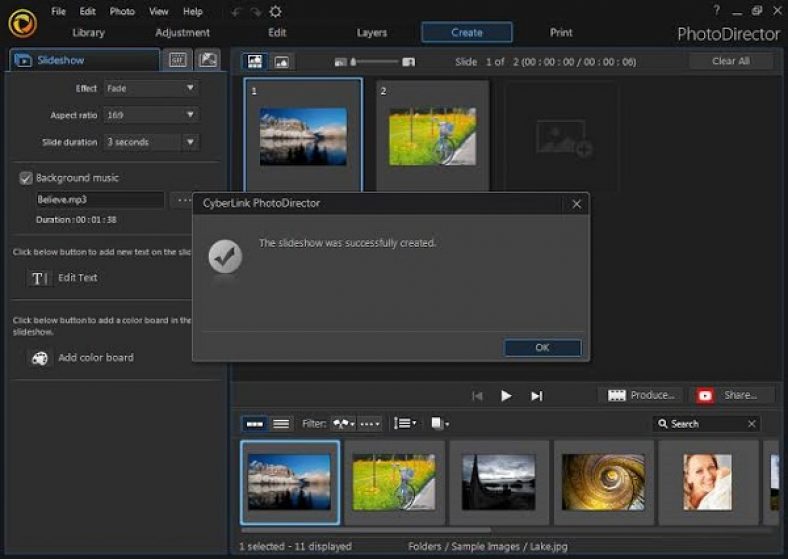Click the Edit Text icon
This screenshot has height=559, width=788.
39,278
